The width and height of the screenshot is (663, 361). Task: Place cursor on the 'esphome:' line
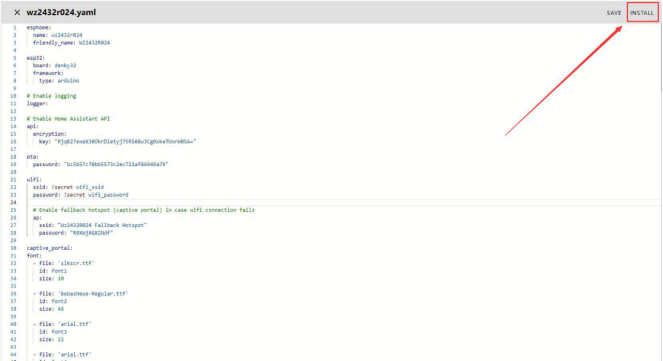point(38,27)
